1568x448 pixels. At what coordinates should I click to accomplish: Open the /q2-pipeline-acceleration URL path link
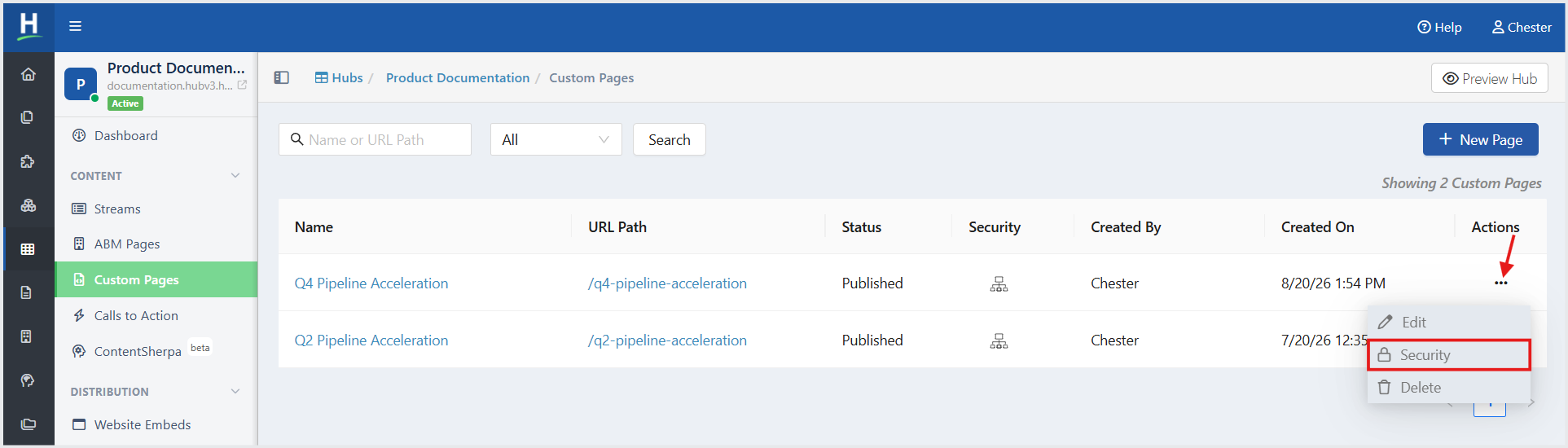tap(667, 340)
